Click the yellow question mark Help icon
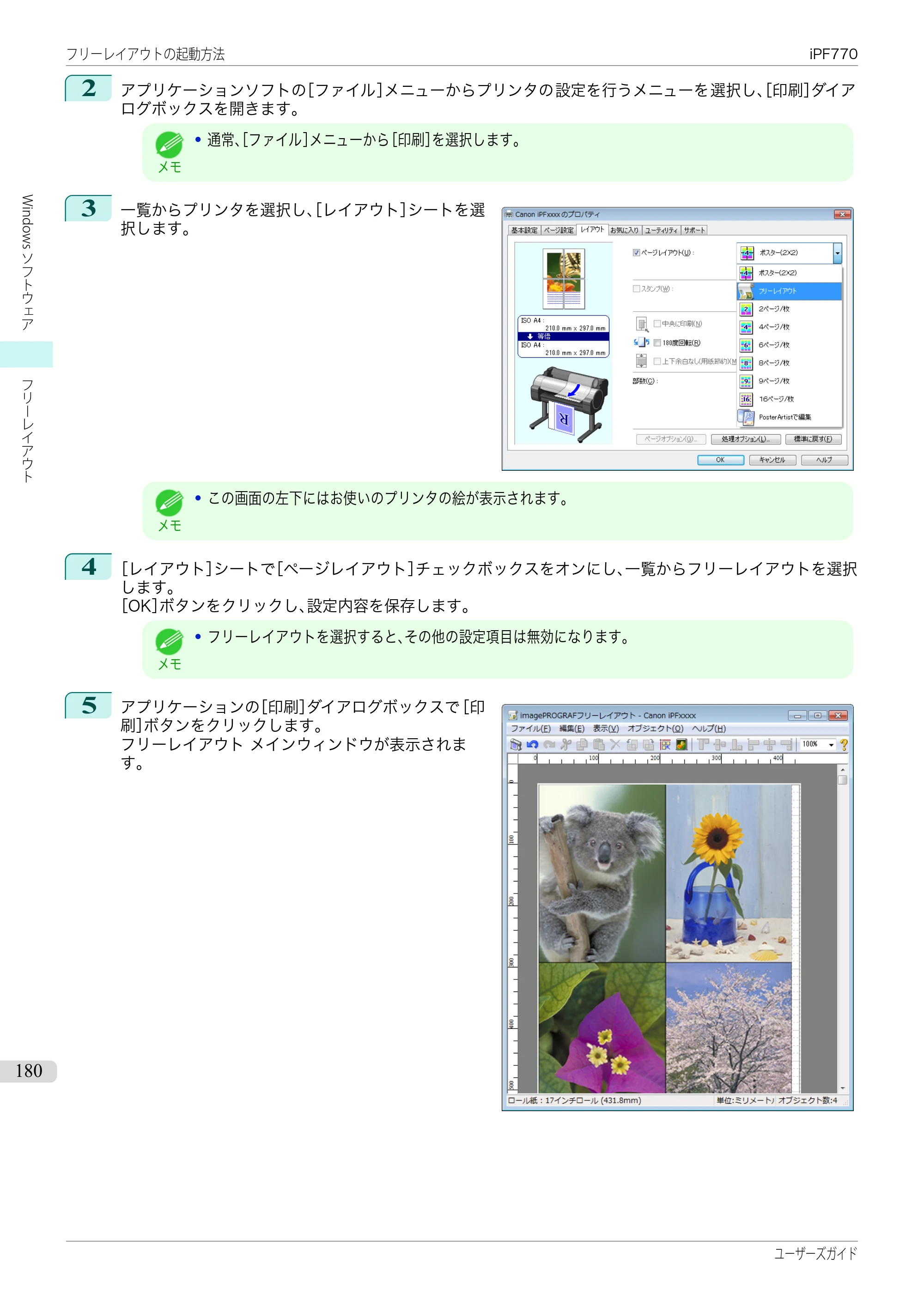Screen dimensions: 924x1307 [844, 745]
